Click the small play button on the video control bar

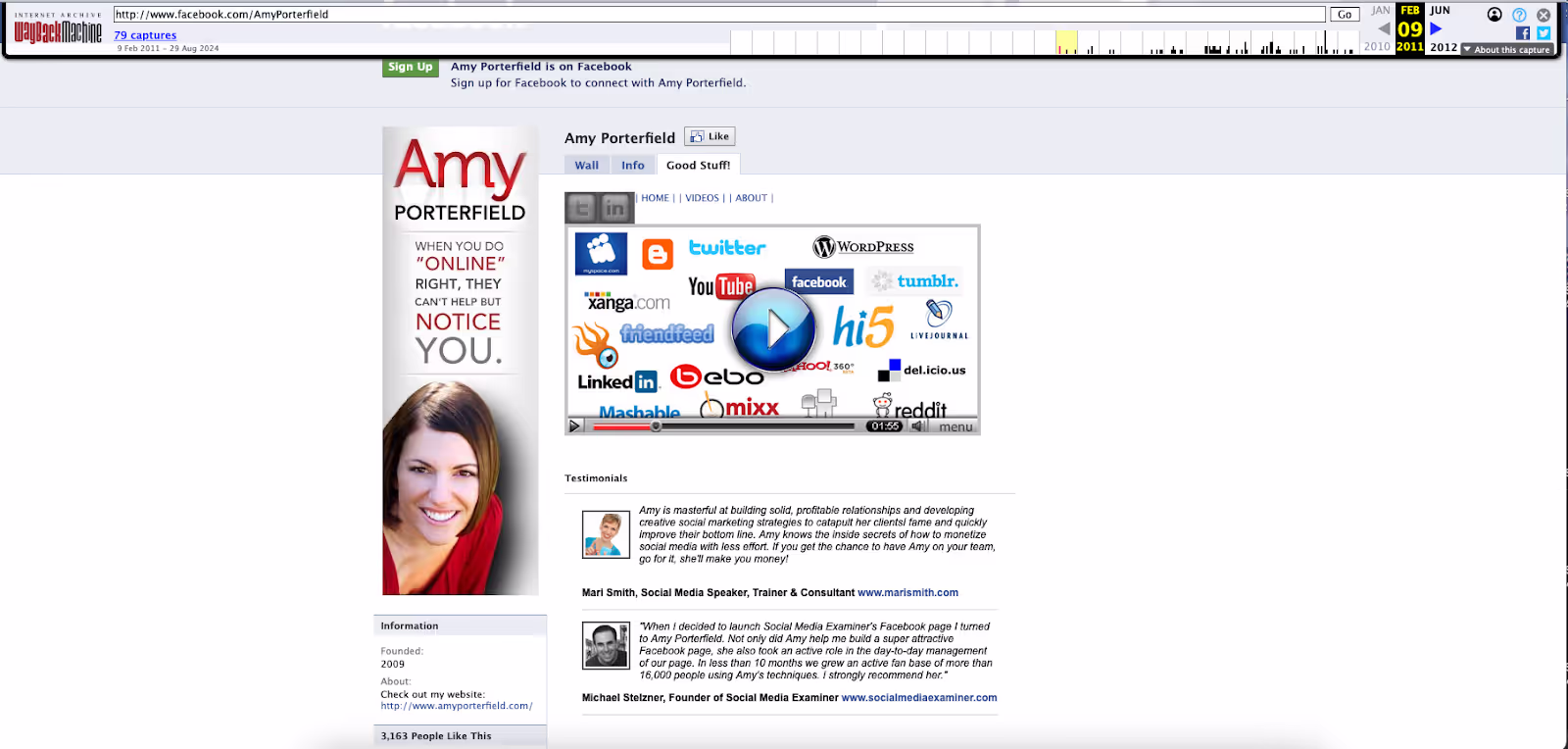pos(575,426)
